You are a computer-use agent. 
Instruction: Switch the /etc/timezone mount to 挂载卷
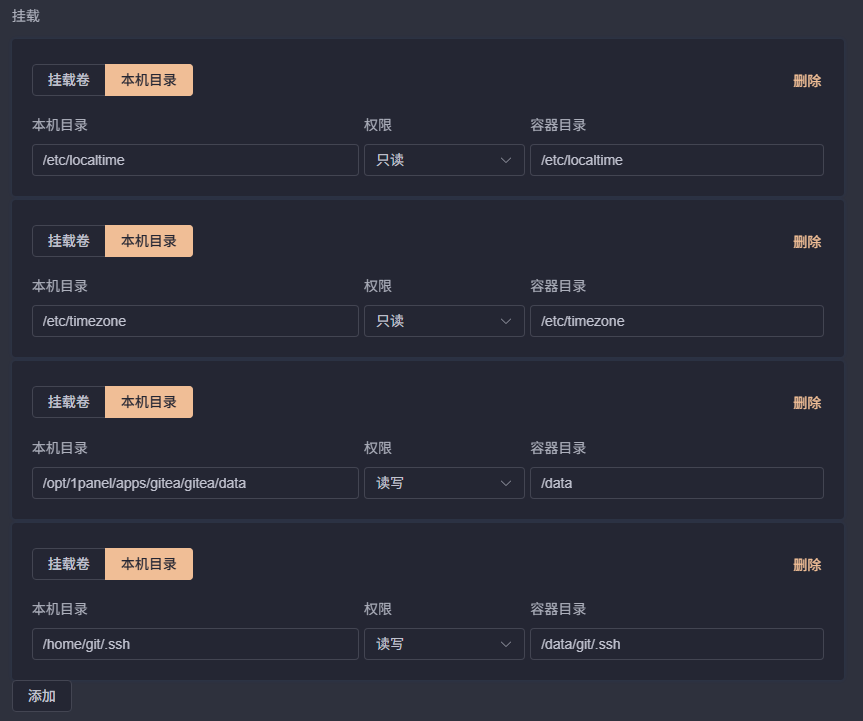(x=69, y=241)
